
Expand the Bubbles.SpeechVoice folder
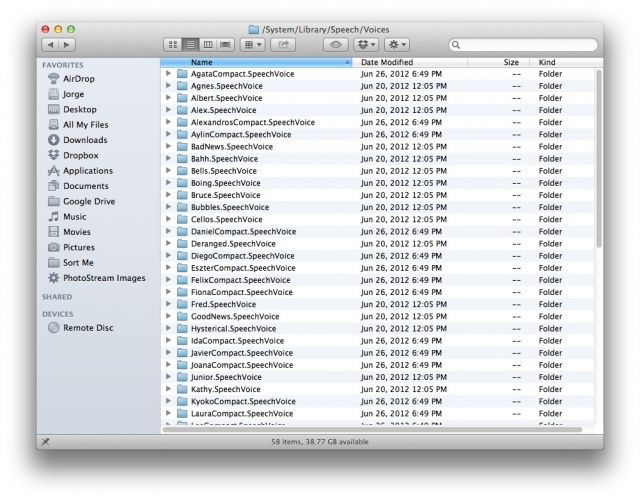[x=168, y=207]
